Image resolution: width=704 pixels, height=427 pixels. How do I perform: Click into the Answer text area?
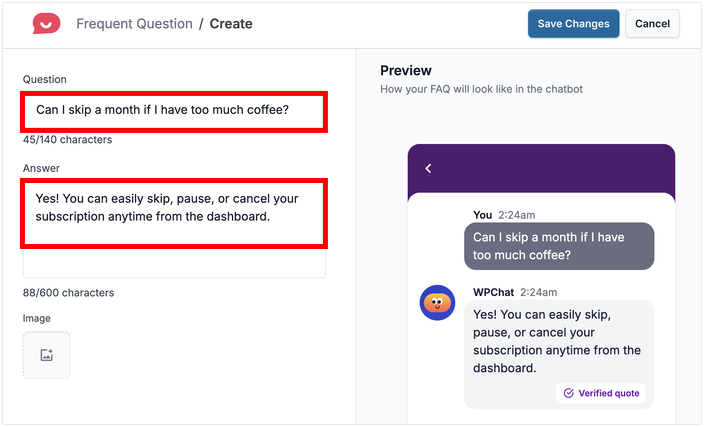(174, 213)
